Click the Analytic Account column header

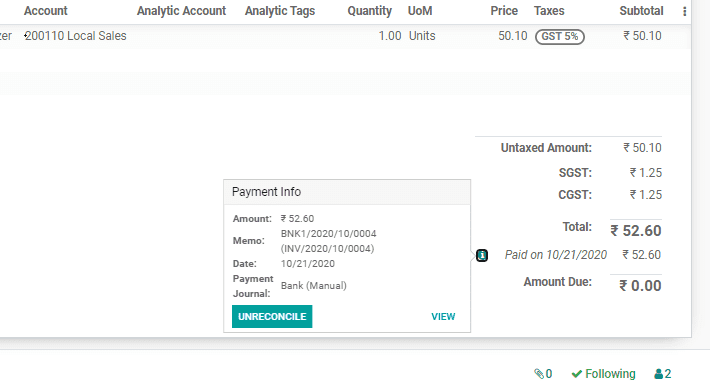[181, 11]
